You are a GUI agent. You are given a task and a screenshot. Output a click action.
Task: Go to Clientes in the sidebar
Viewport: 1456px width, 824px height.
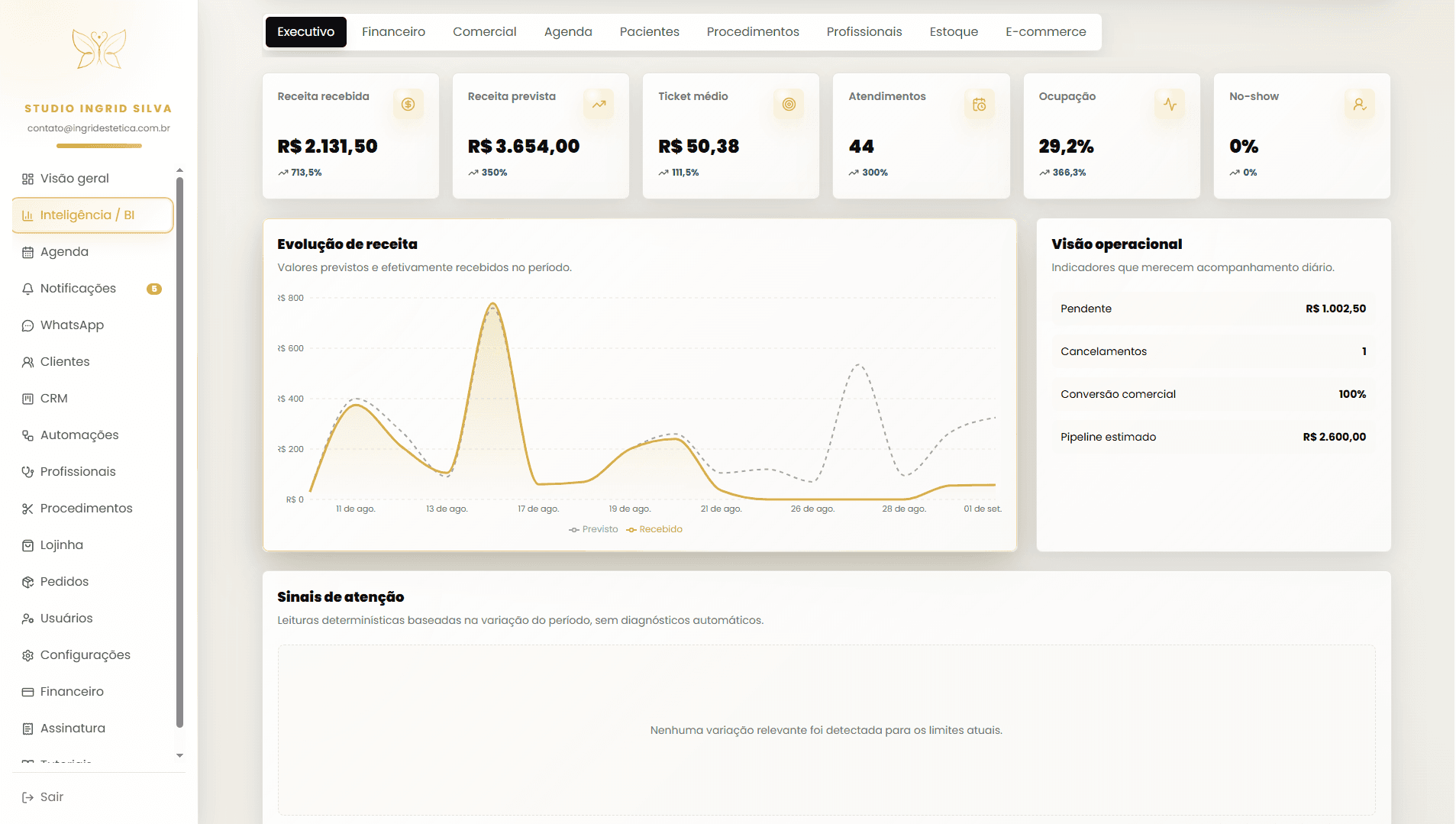click(93, 362)
